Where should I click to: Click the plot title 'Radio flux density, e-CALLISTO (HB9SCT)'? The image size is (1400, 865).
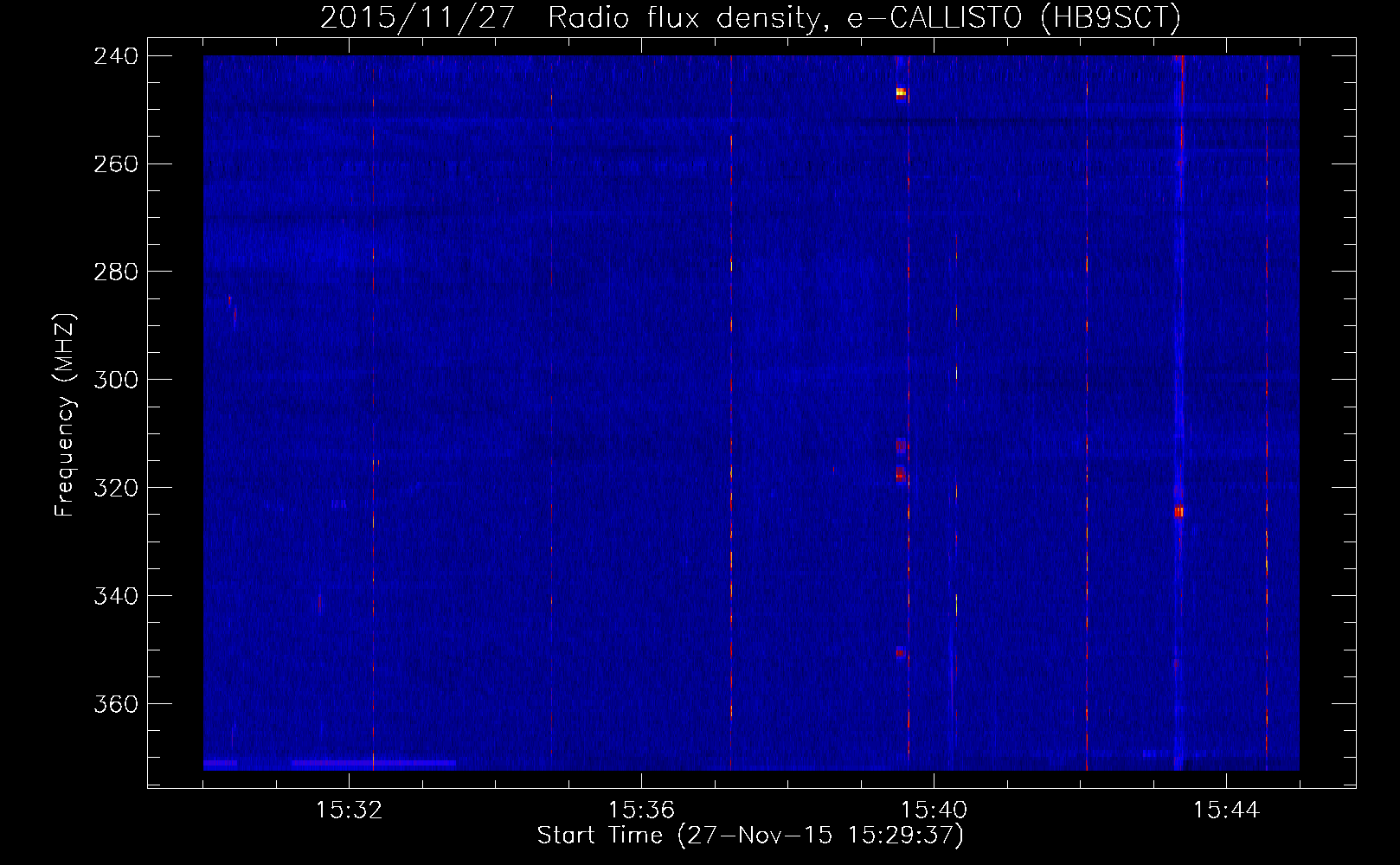pos(864,17)
